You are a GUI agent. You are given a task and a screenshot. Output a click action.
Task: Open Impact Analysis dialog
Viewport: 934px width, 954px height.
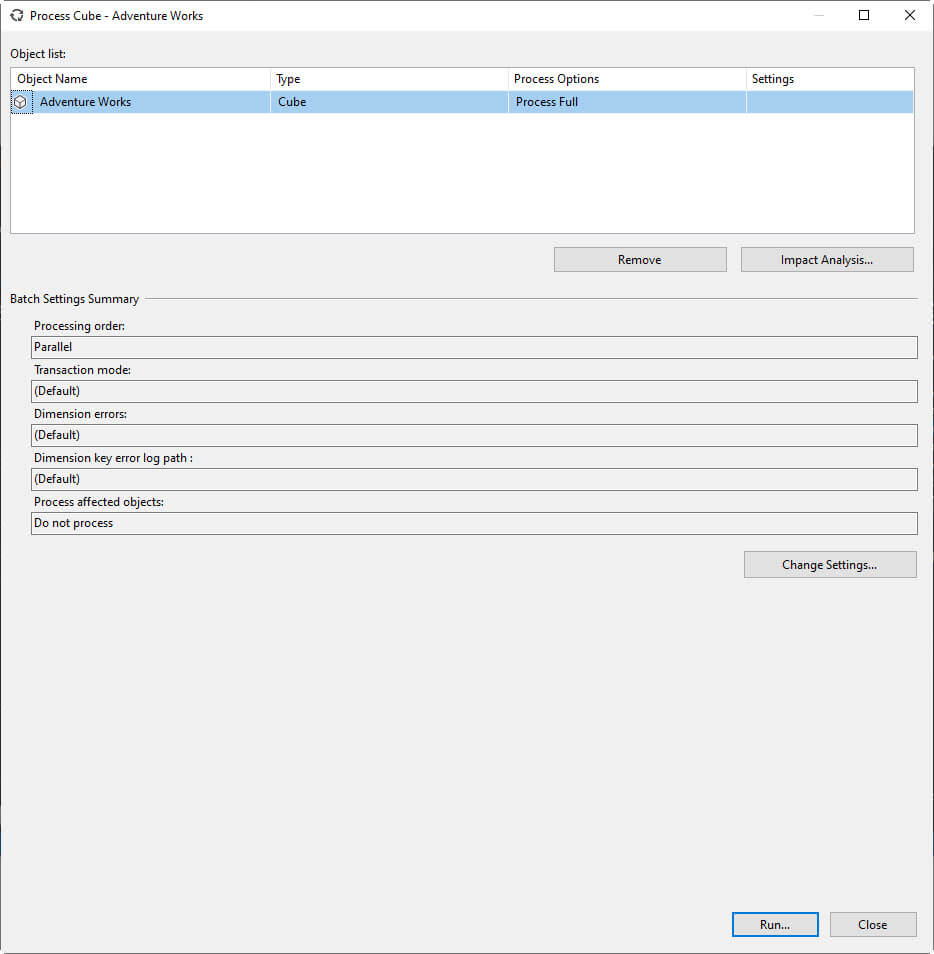click(827, 260)
